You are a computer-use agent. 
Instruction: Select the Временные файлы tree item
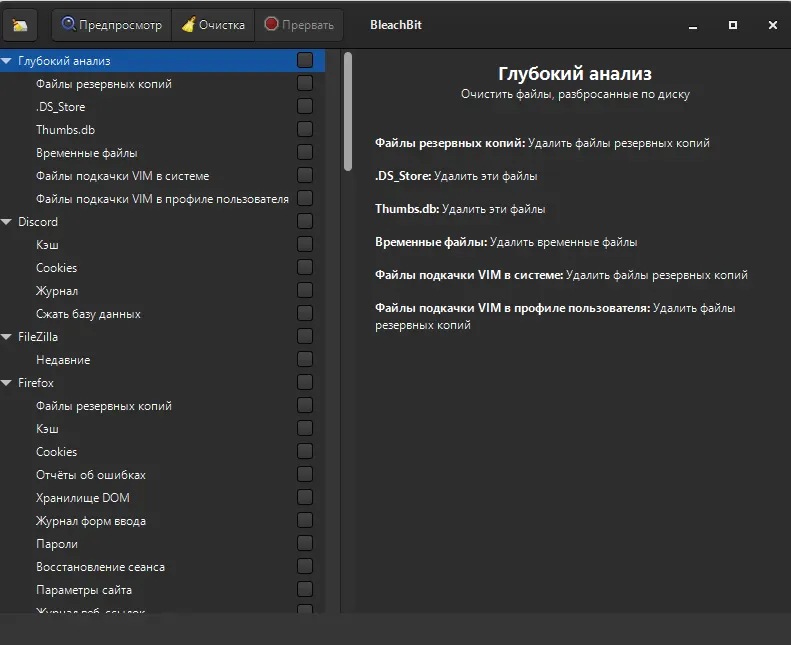click(87, 153)
